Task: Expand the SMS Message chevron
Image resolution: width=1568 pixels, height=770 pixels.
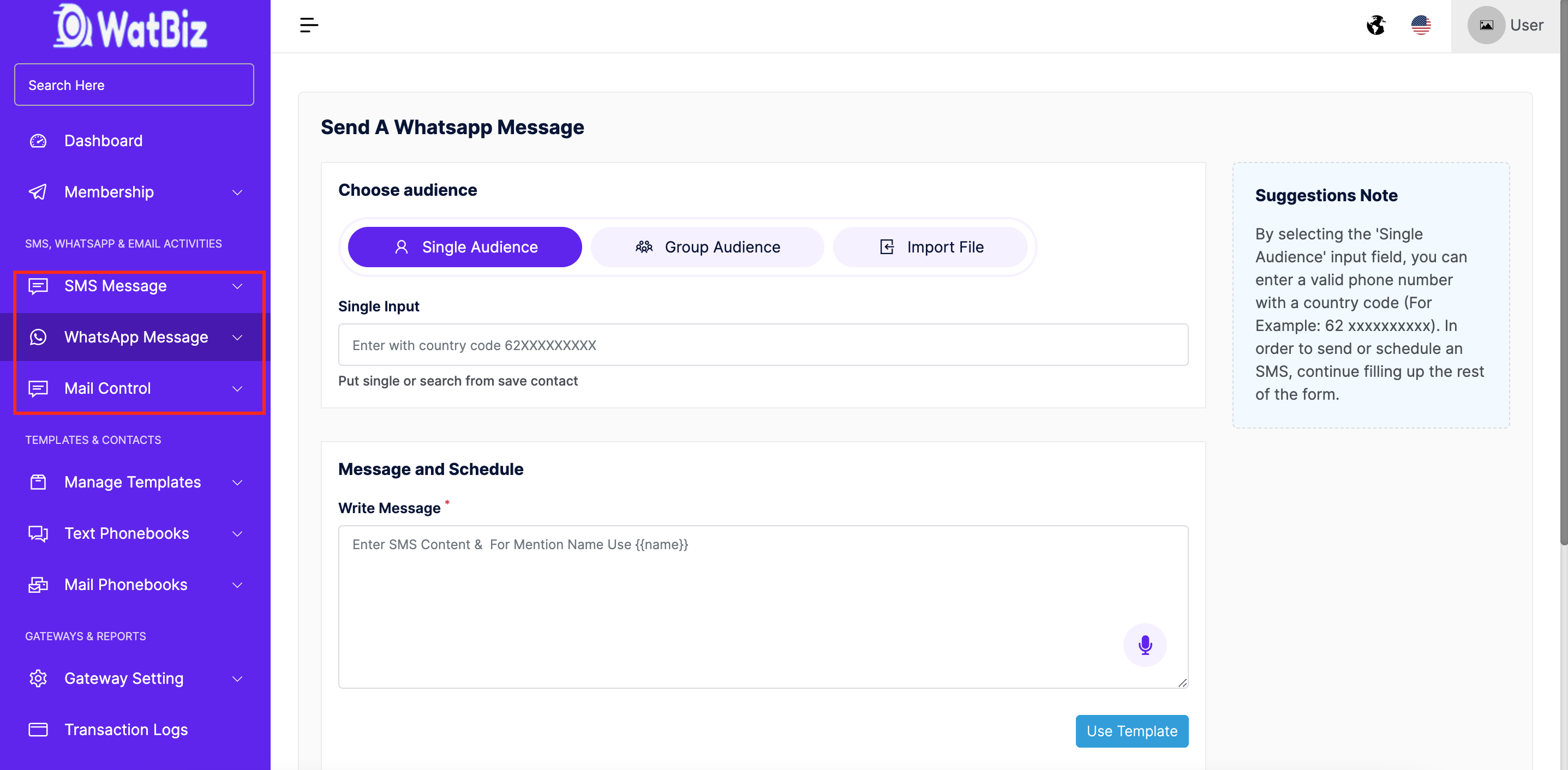Action: (237, 286)
